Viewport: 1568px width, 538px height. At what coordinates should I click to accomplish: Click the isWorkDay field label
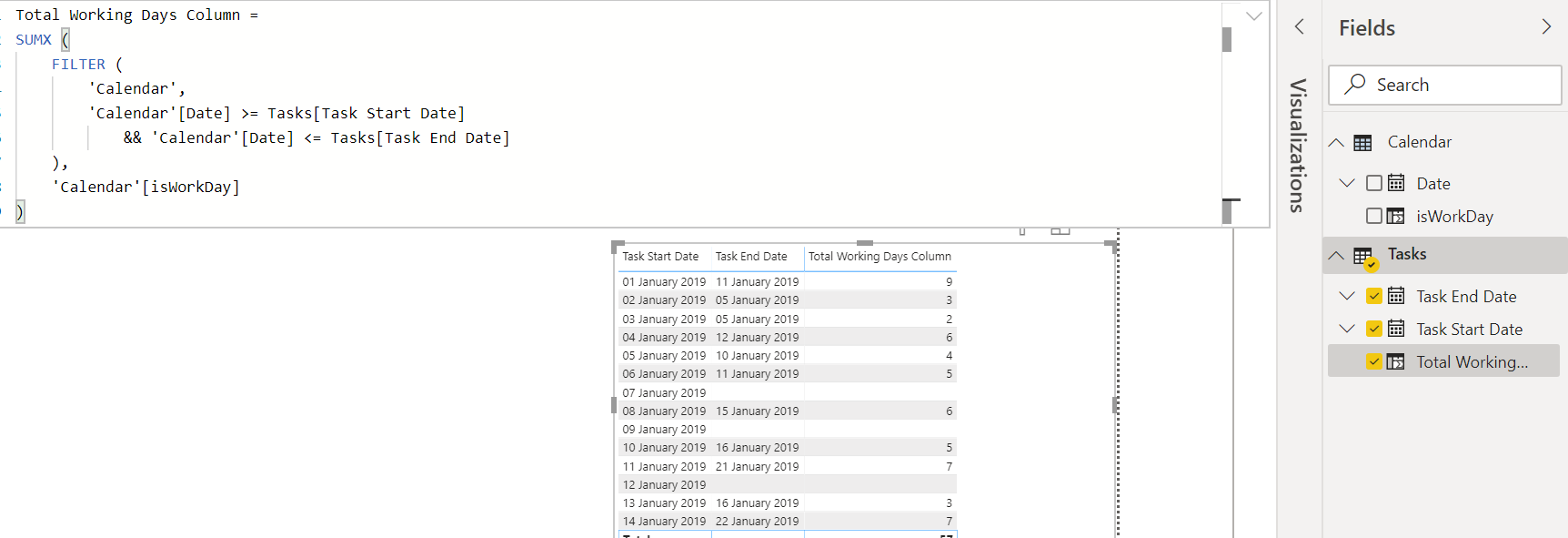coord(1454,217)
